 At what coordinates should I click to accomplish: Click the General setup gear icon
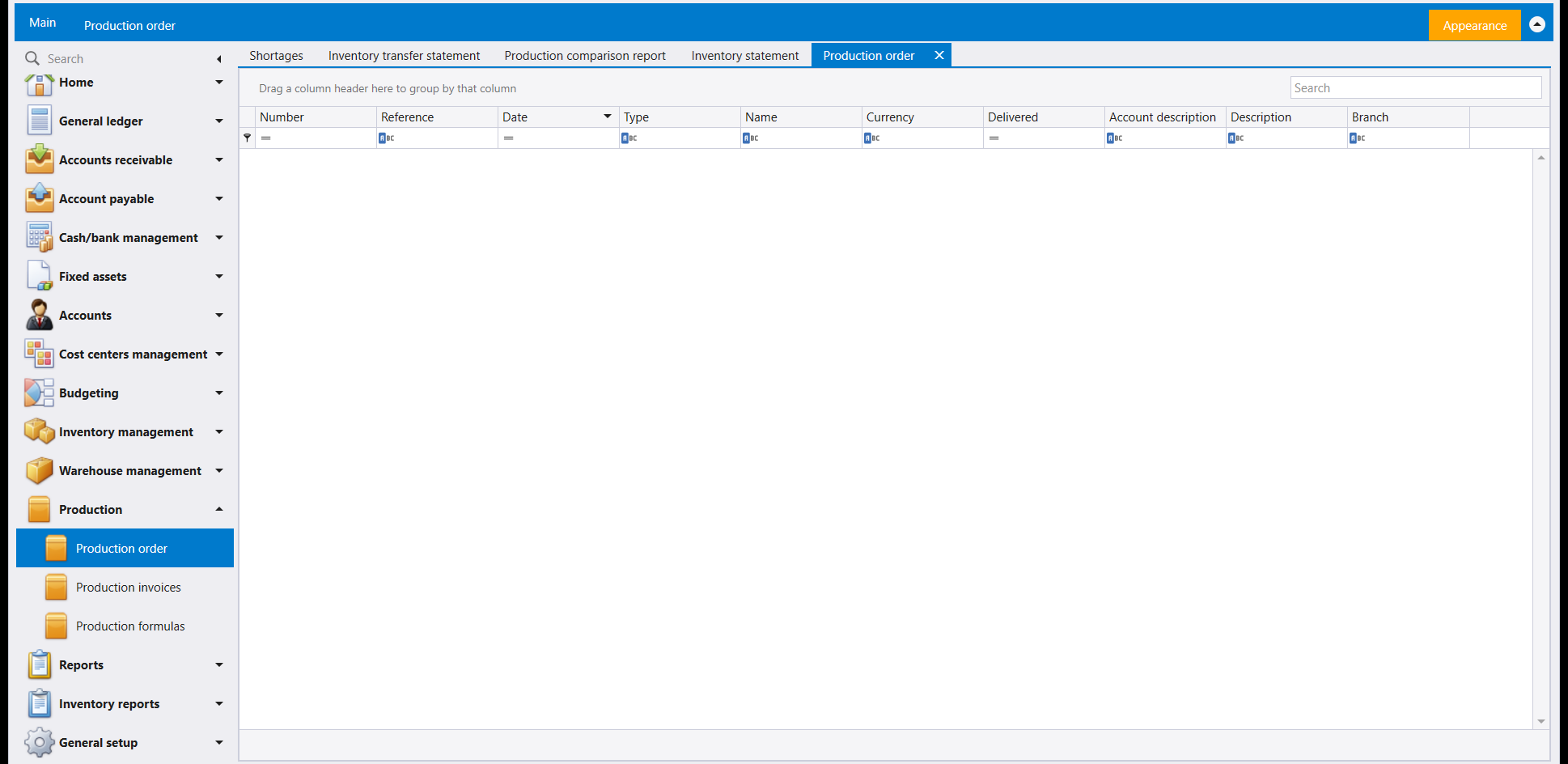(x=39, y=742)
